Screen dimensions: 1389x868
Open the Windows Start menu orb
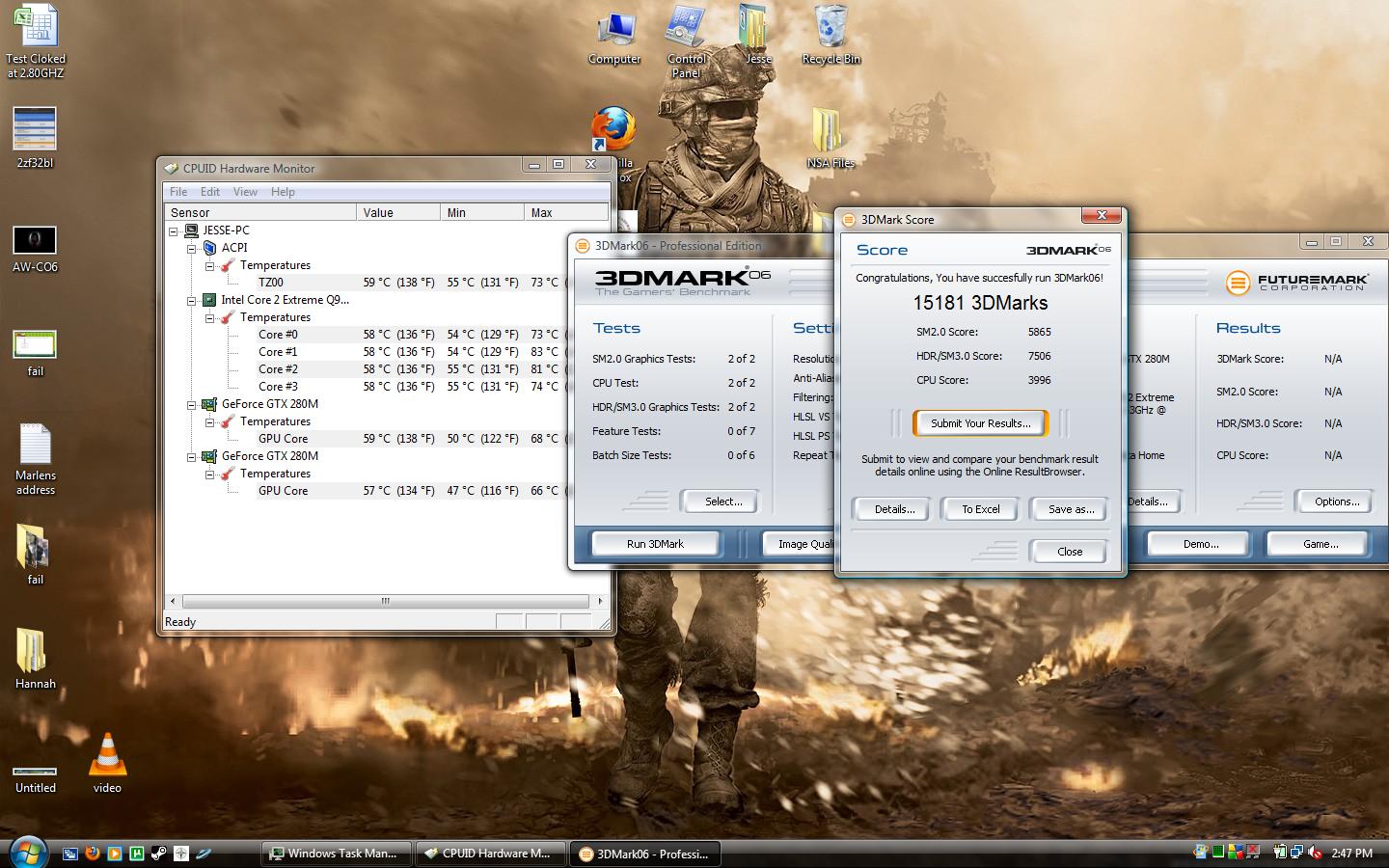tap(27, 852)
